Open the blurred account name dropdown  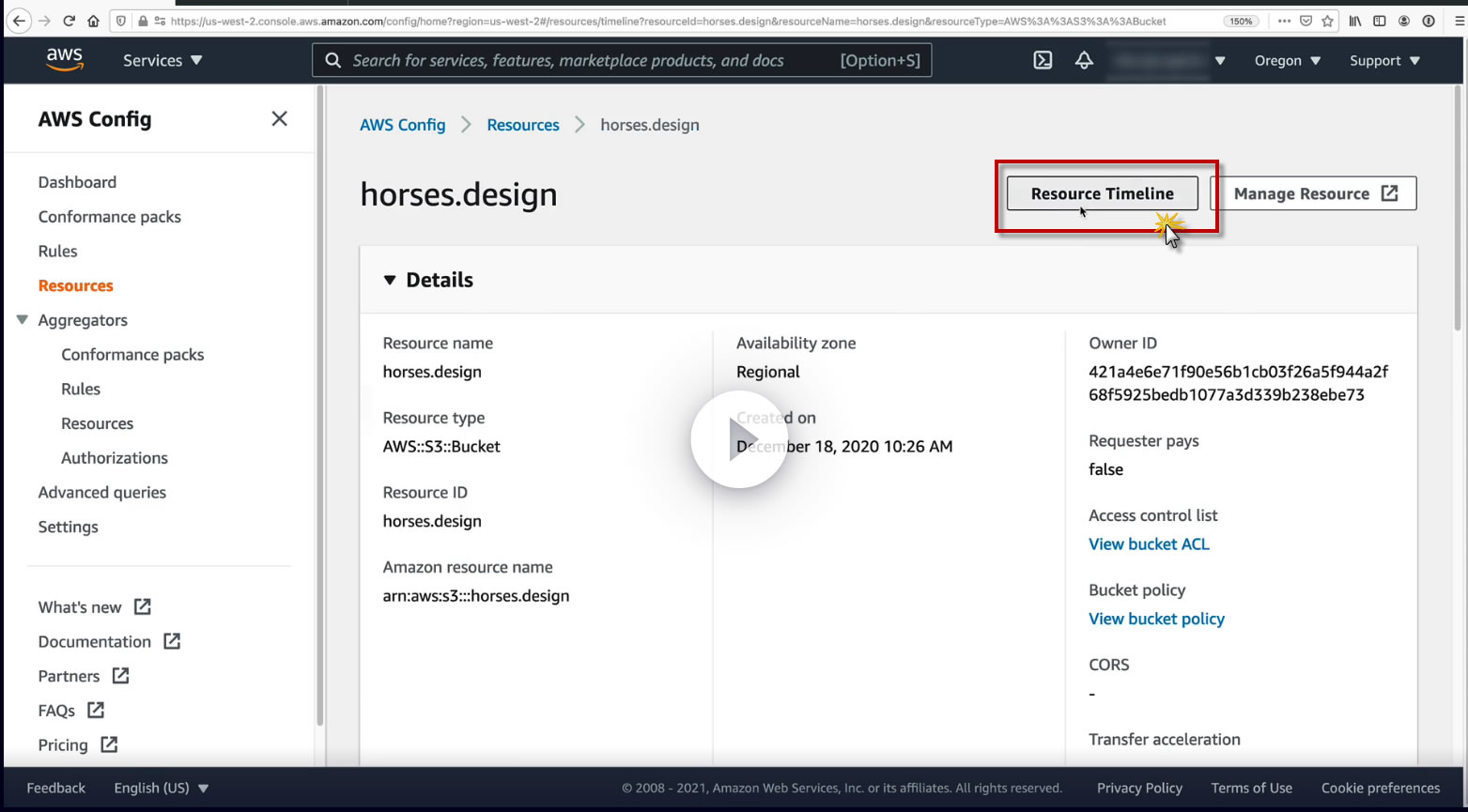click(x=1167, y=60)
